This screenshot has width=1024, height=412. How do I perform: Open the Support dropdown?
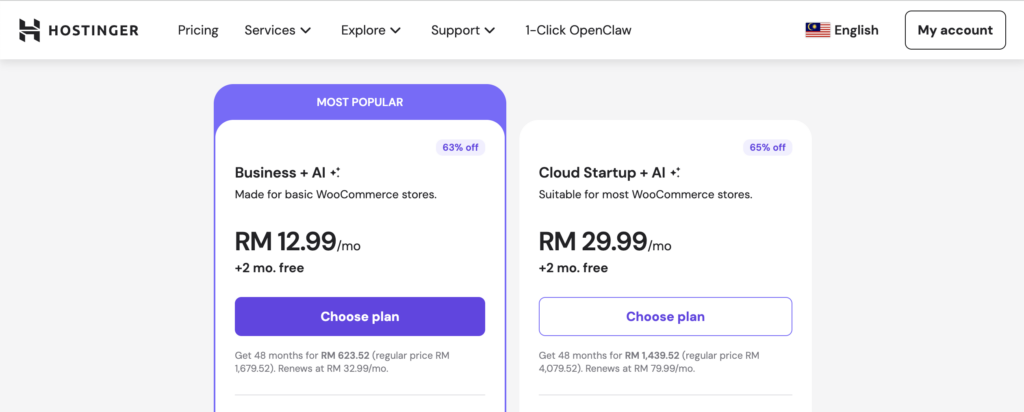463,30
